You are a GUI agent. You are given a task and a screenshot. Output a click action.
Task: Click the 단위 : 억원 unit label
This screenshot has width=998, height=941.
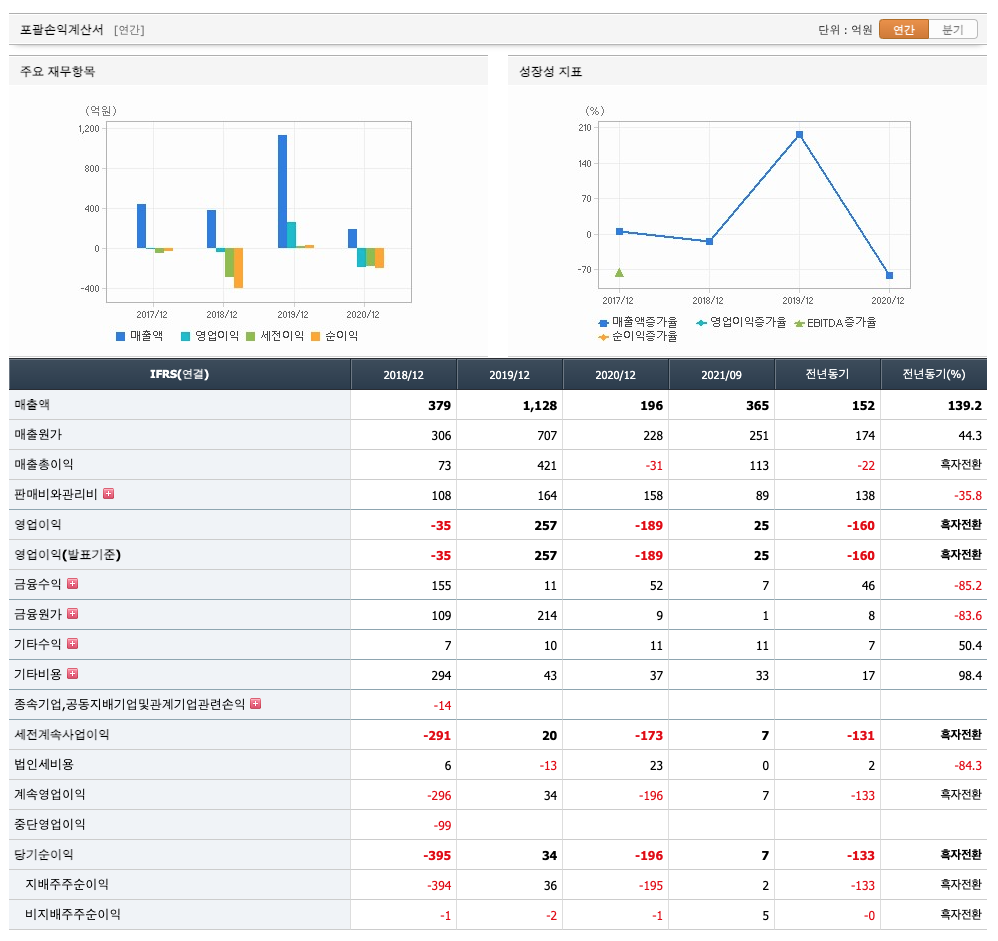[x=845, y=30]
